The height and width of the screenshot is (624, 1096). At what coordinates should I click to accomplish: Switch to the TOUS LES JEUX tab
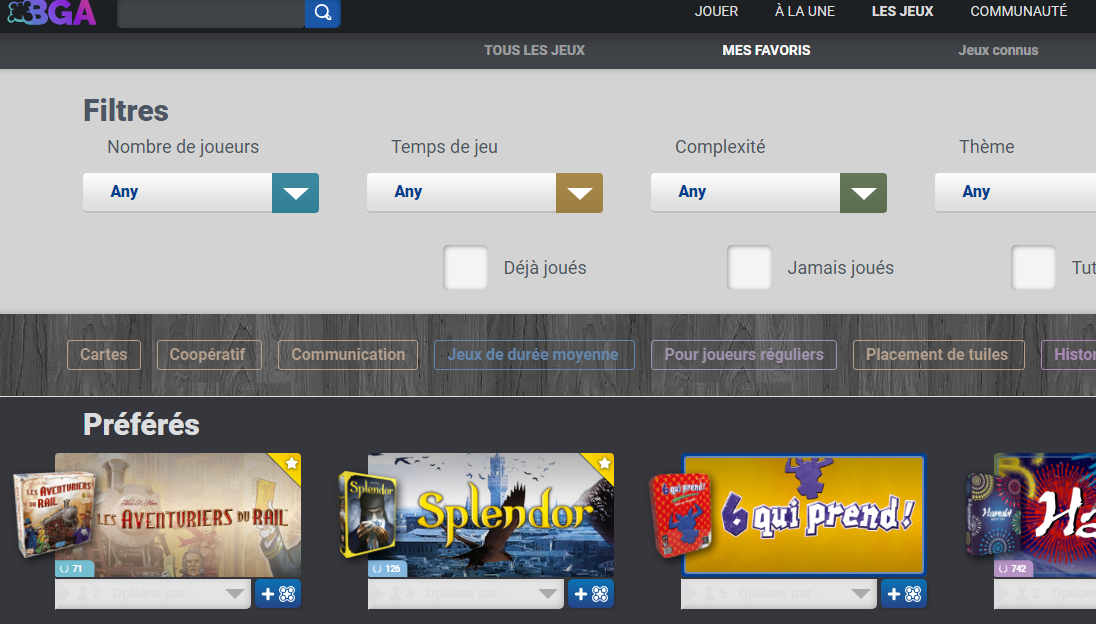[535, 50]
